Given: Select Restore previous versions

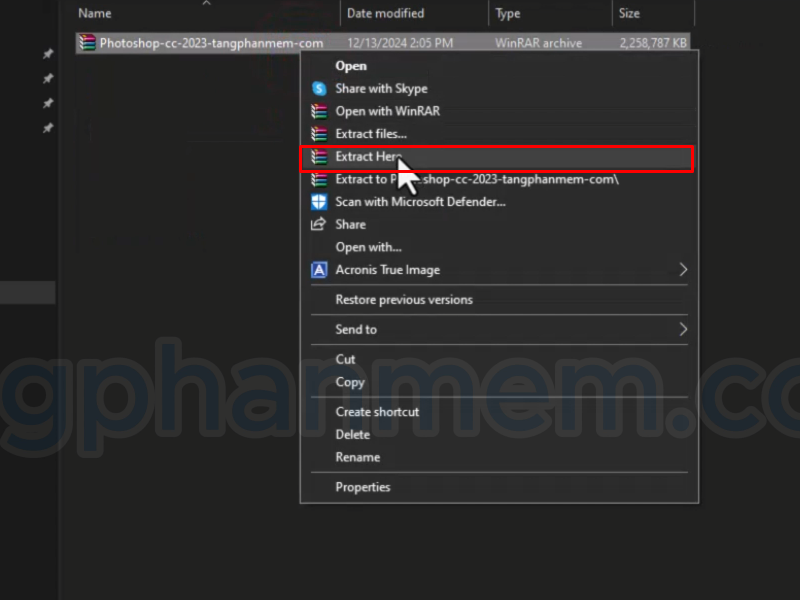Looking at the screenshot, I should click(x=404, y=300).
